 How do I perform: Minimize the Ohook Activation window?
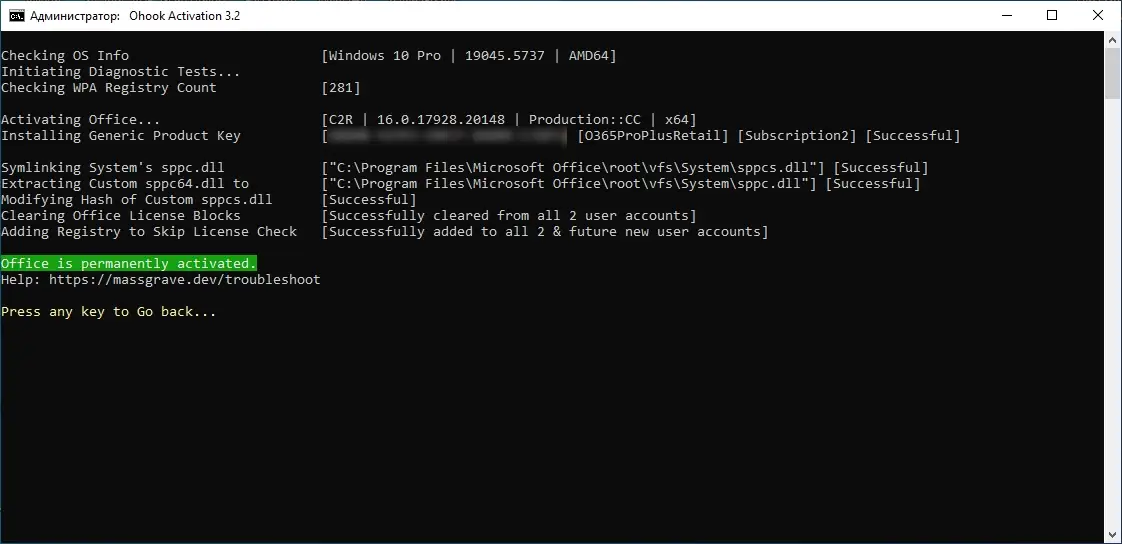pos(1006,16)
